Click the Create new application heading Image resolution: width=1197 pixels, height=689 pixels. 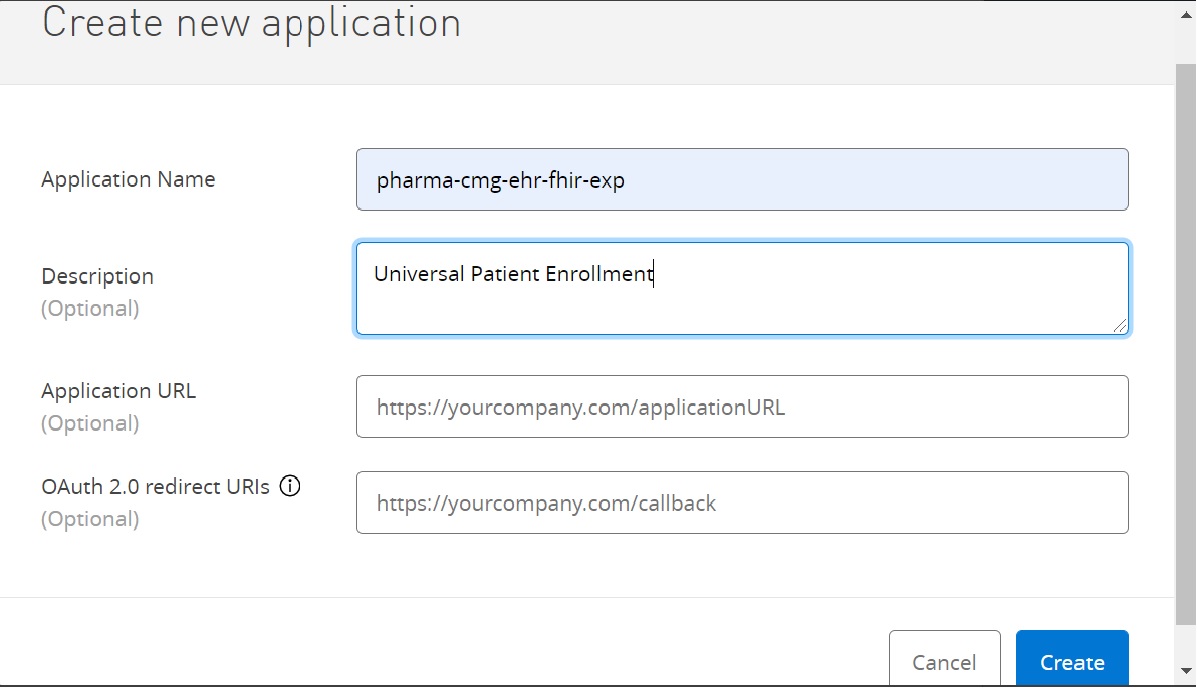coord(252,23)
